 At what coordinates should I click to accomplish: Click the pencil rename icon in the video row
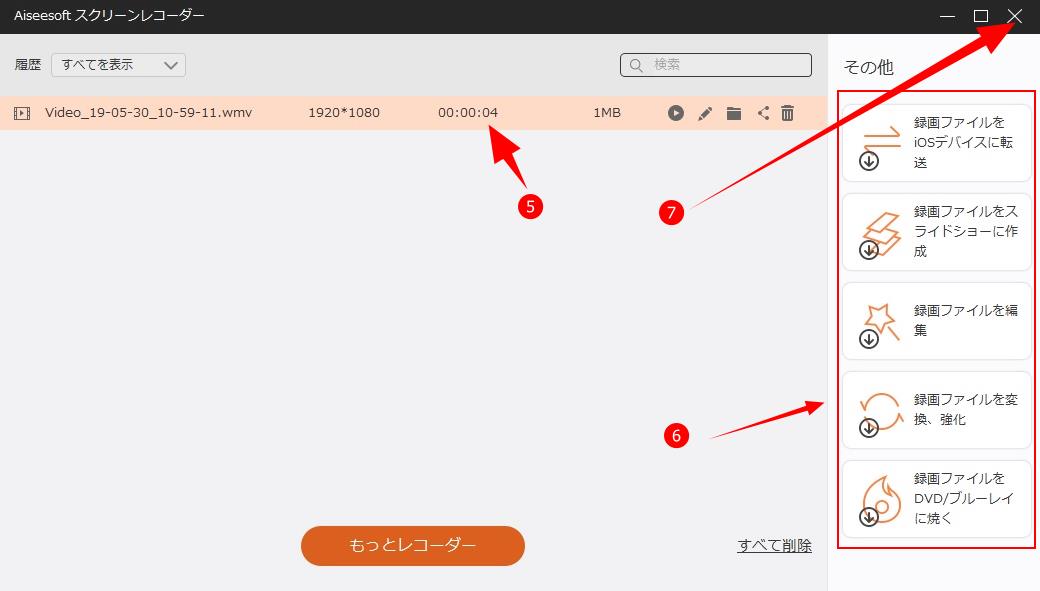click(x=704, y=113)
